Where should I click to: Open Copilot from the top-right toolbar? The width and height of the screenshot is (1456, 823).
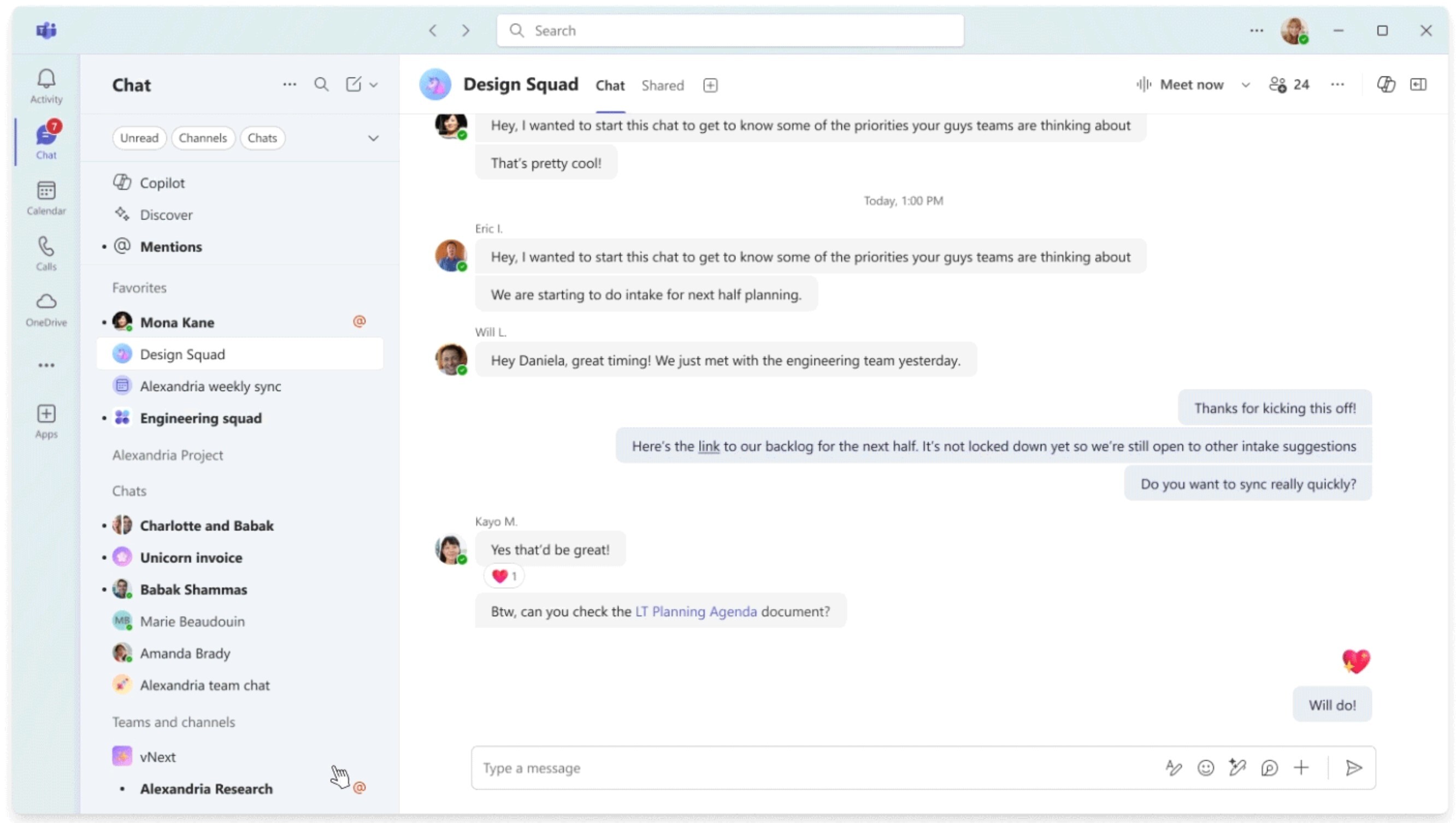1387,84
